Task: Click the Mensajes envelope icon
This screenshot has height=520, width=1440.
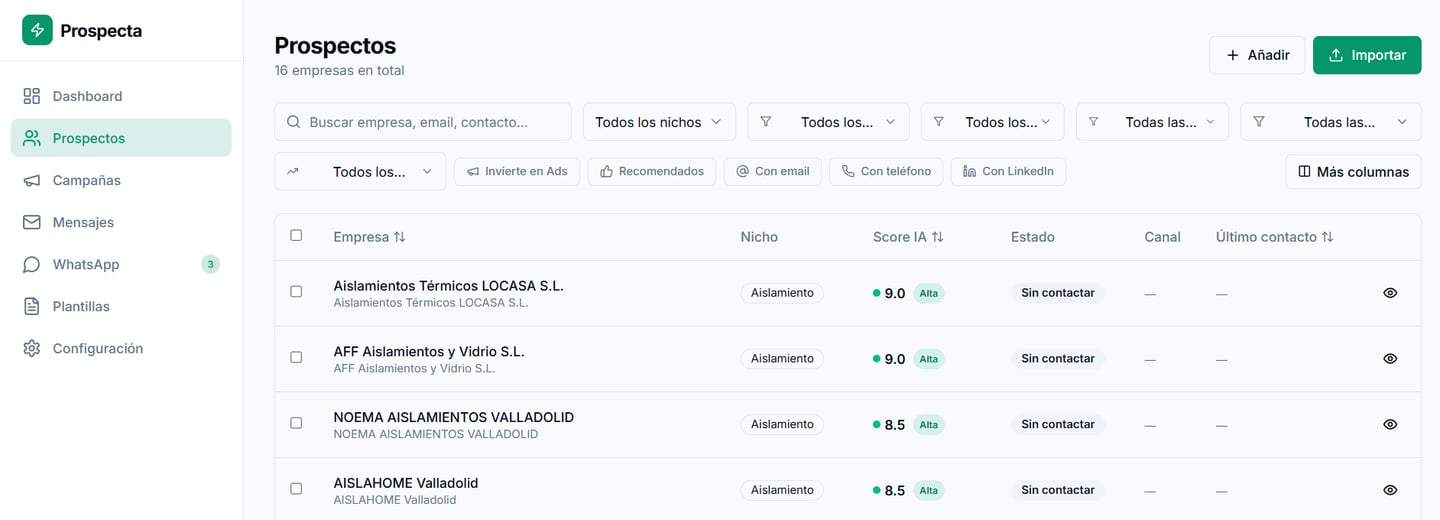Action: (x=32, y=222)
